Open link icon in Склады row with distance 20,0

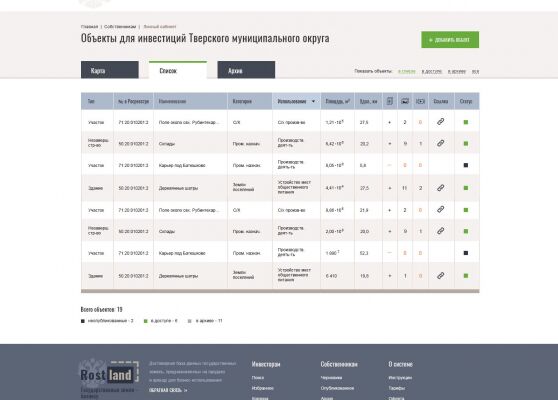pyautogui.click(x=441, y=231)
